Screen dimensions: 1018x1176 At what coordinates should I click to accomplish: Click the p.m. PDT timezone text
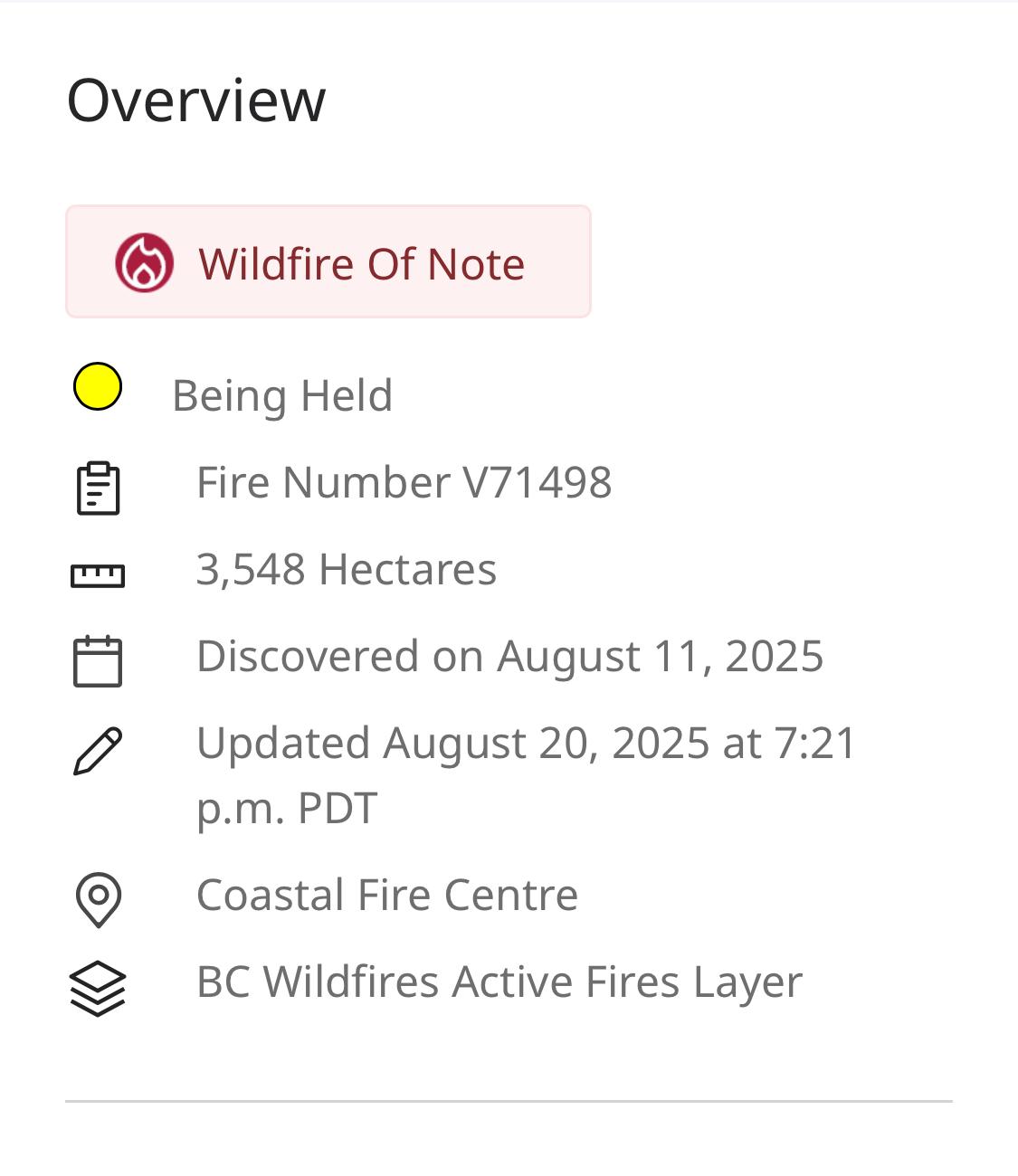[x=287, y=808]
